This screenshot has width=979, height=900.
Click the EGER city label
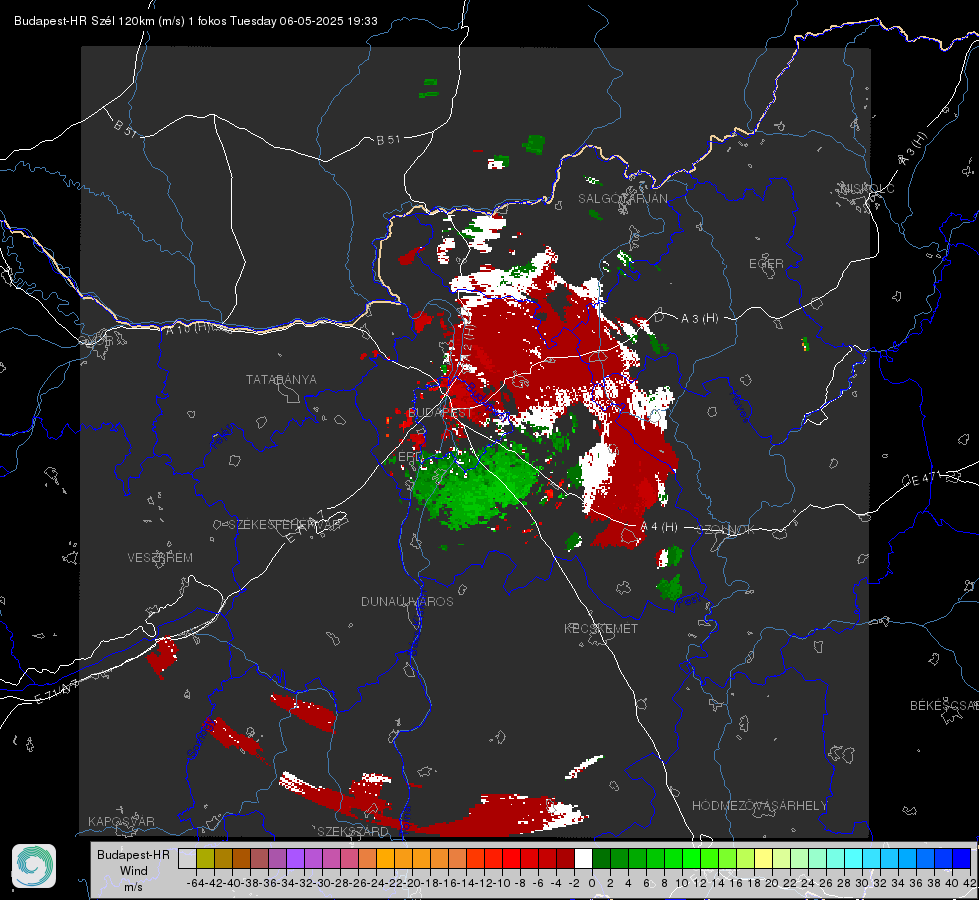click(766, 264)
